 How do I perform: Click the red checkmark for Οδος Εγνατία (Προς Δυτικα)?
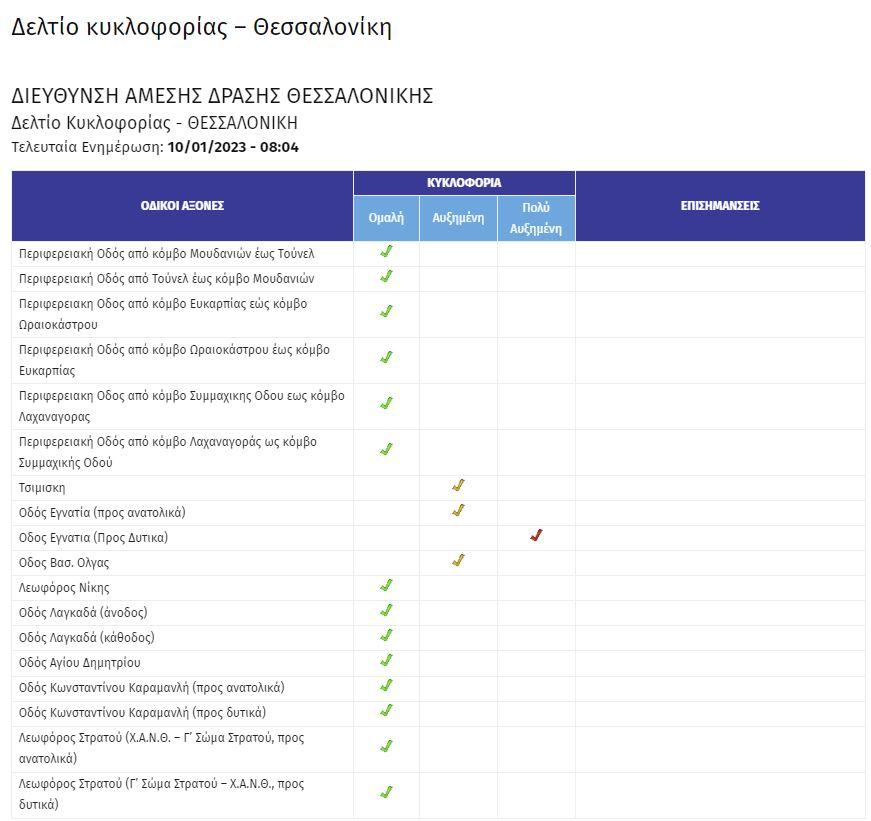pyautogui.click(x=536, y=537)
